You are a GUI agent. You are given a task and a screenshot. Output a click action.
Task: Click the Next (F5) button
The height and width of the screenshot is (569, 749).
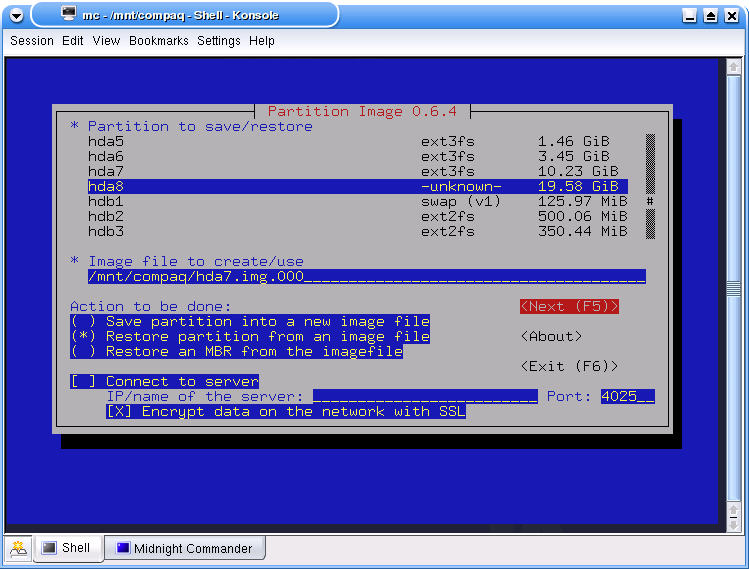tap(569, 306)
